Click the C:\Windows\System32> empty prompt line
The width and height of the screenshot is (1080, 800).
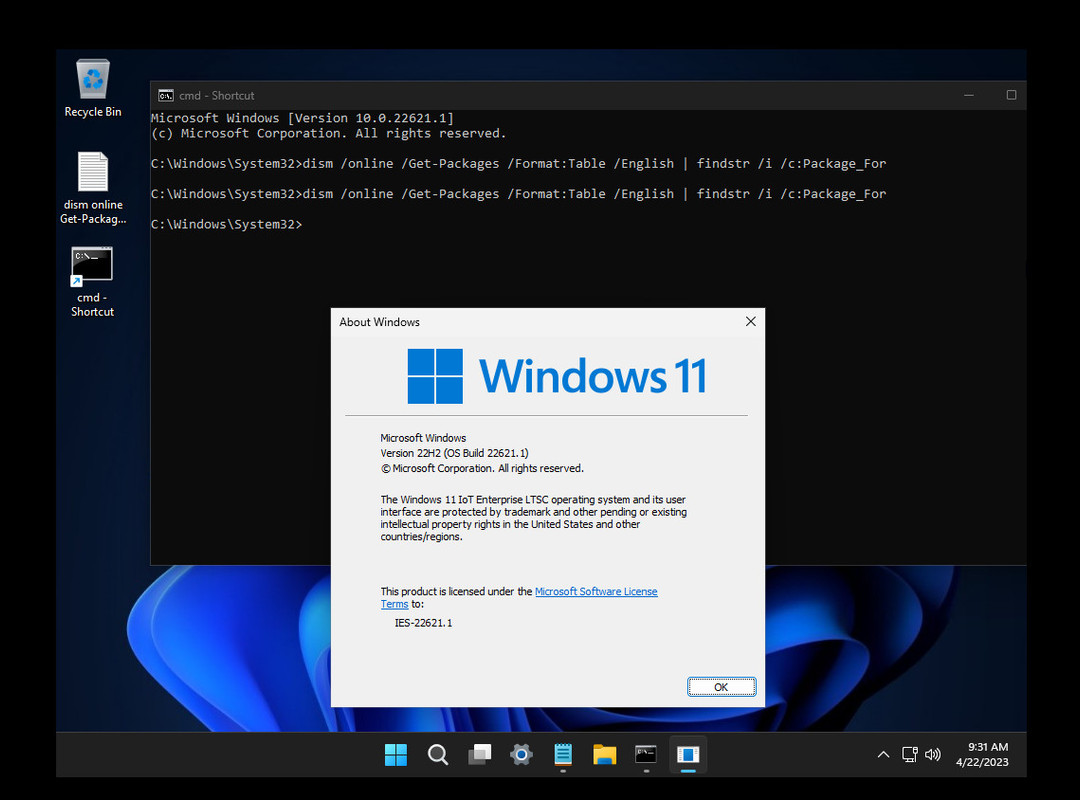point(227,225)
